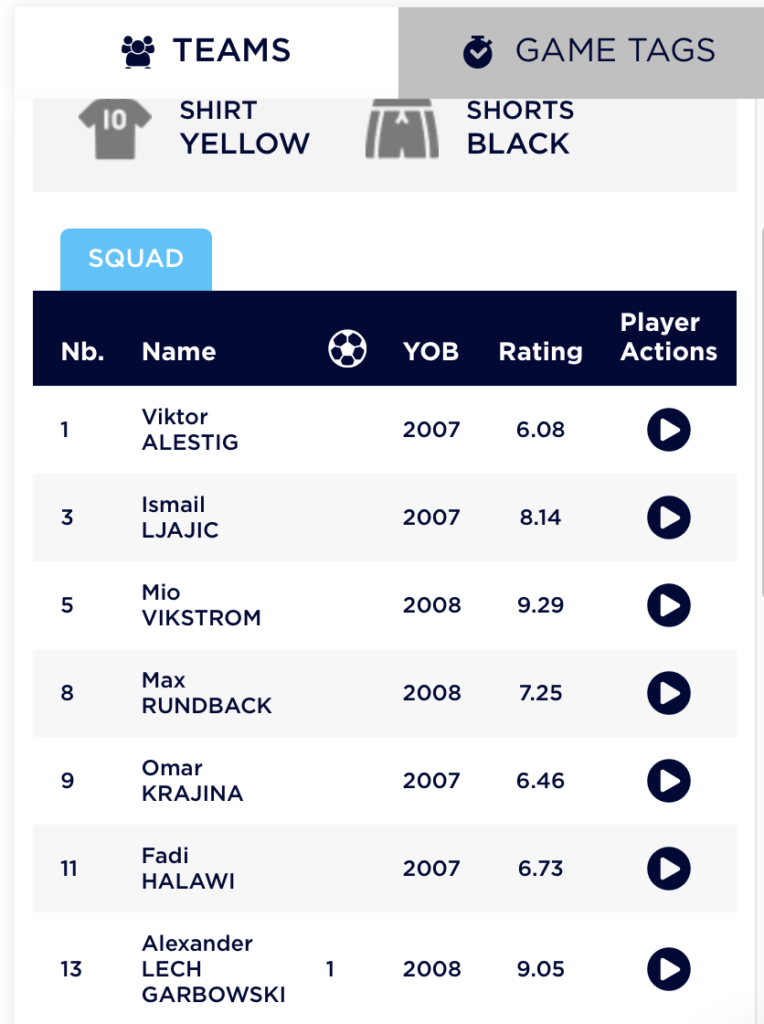Sort squad by YOB column header
Screen dimensions: 764x1024
click(x=431, y=351)
